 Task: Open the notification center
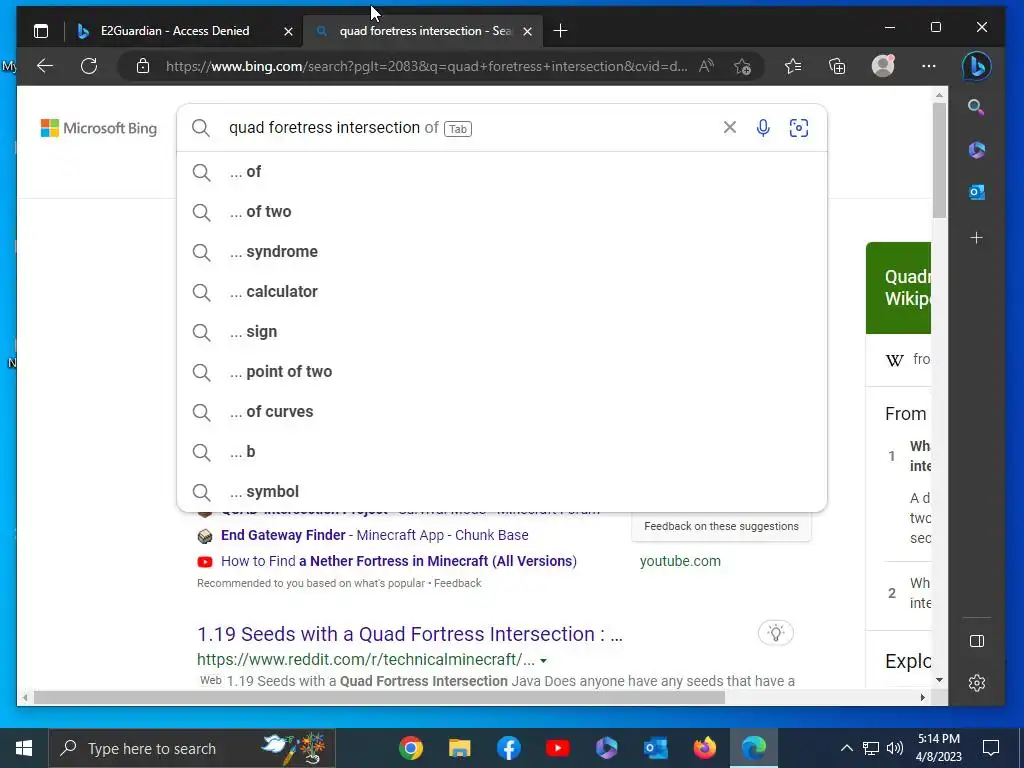pos(991,748)
